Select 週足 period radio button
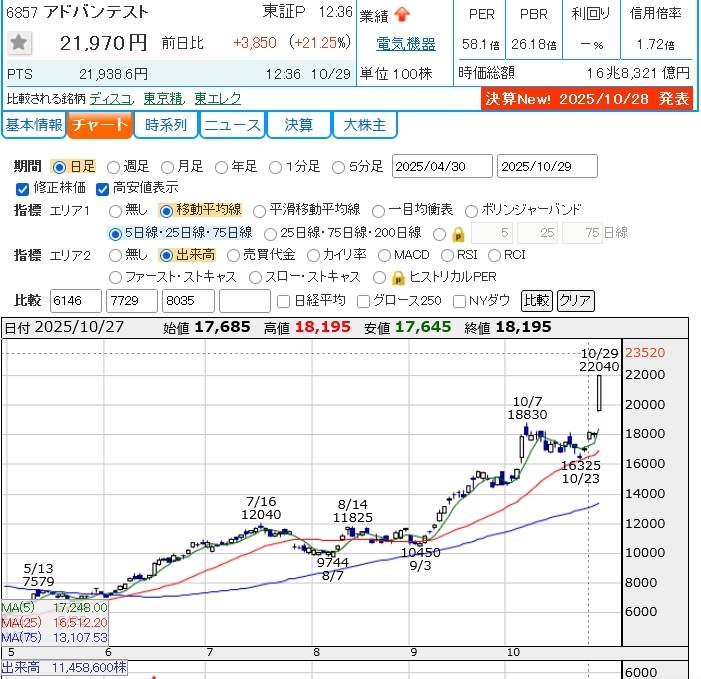This screenshot has width=701, height=679. click(113, 167)
